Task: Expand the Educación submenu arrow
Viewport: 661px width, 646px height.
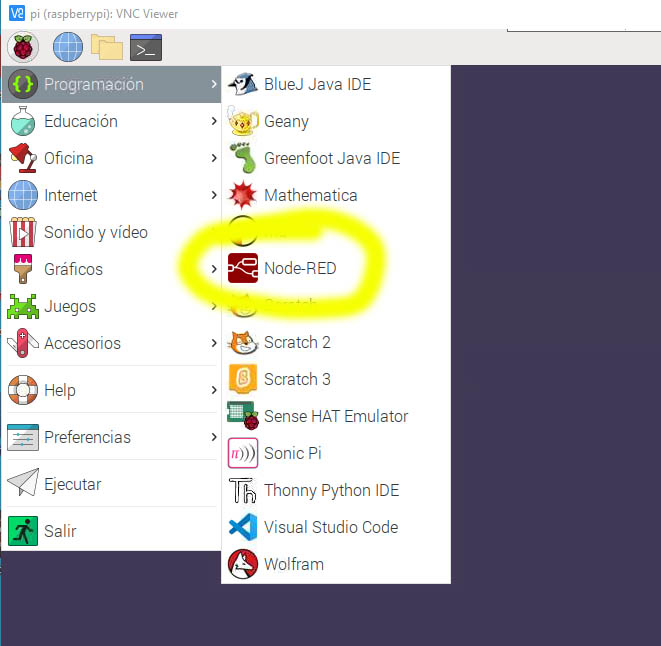Action: [x=214, y=121]
